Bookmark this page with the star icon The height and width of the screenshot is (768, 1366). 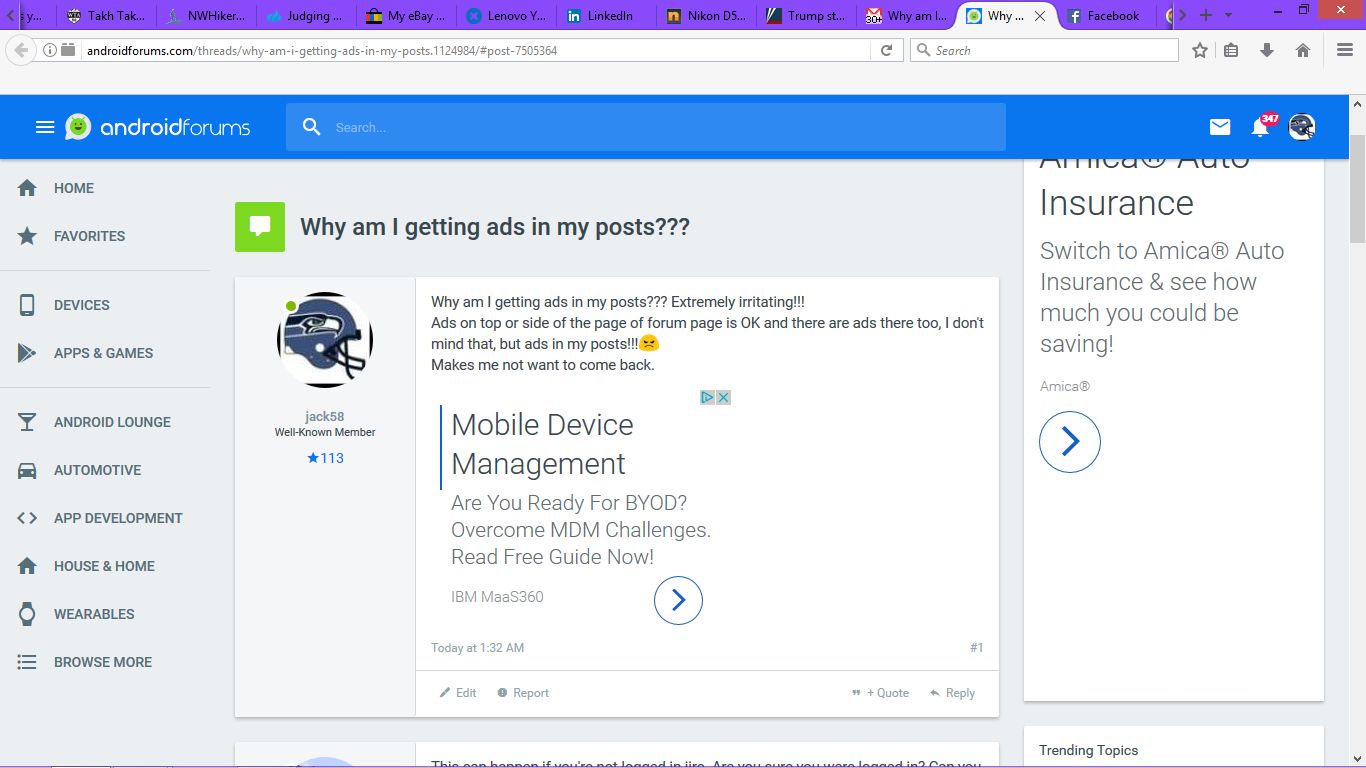(1200, 50)
